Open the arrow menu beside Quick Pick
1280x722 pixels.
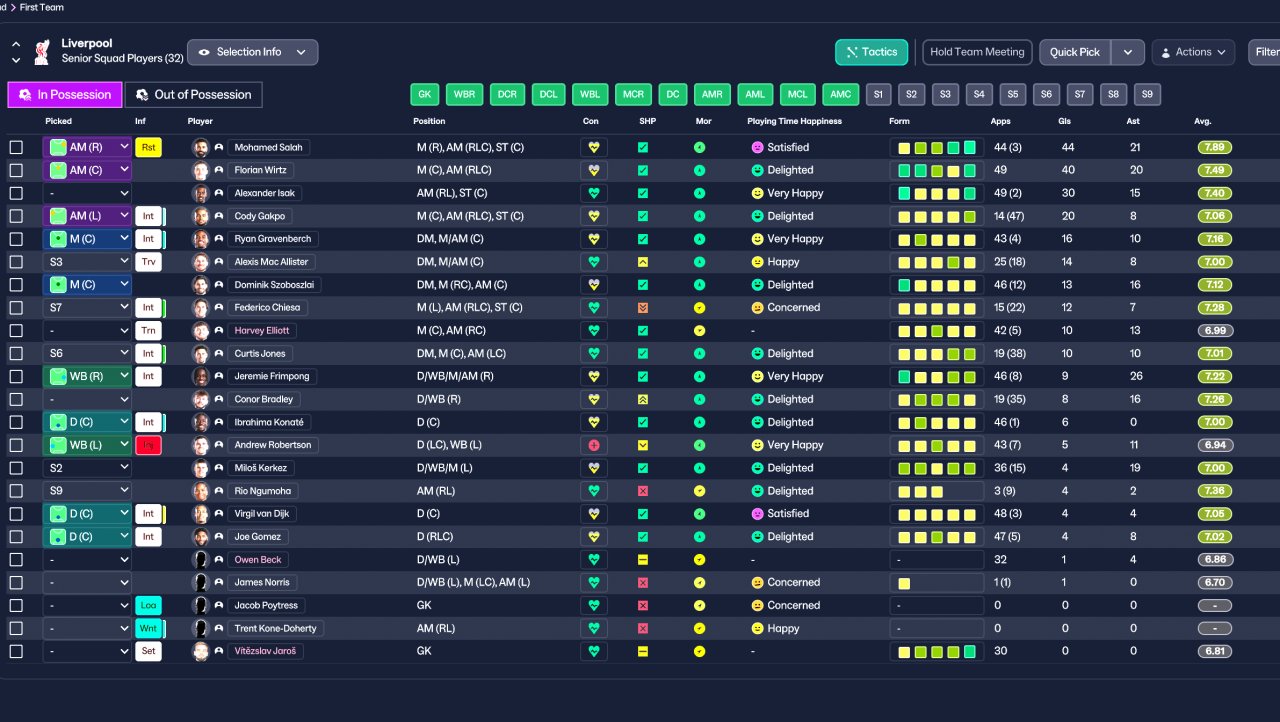click(1128, 52)
